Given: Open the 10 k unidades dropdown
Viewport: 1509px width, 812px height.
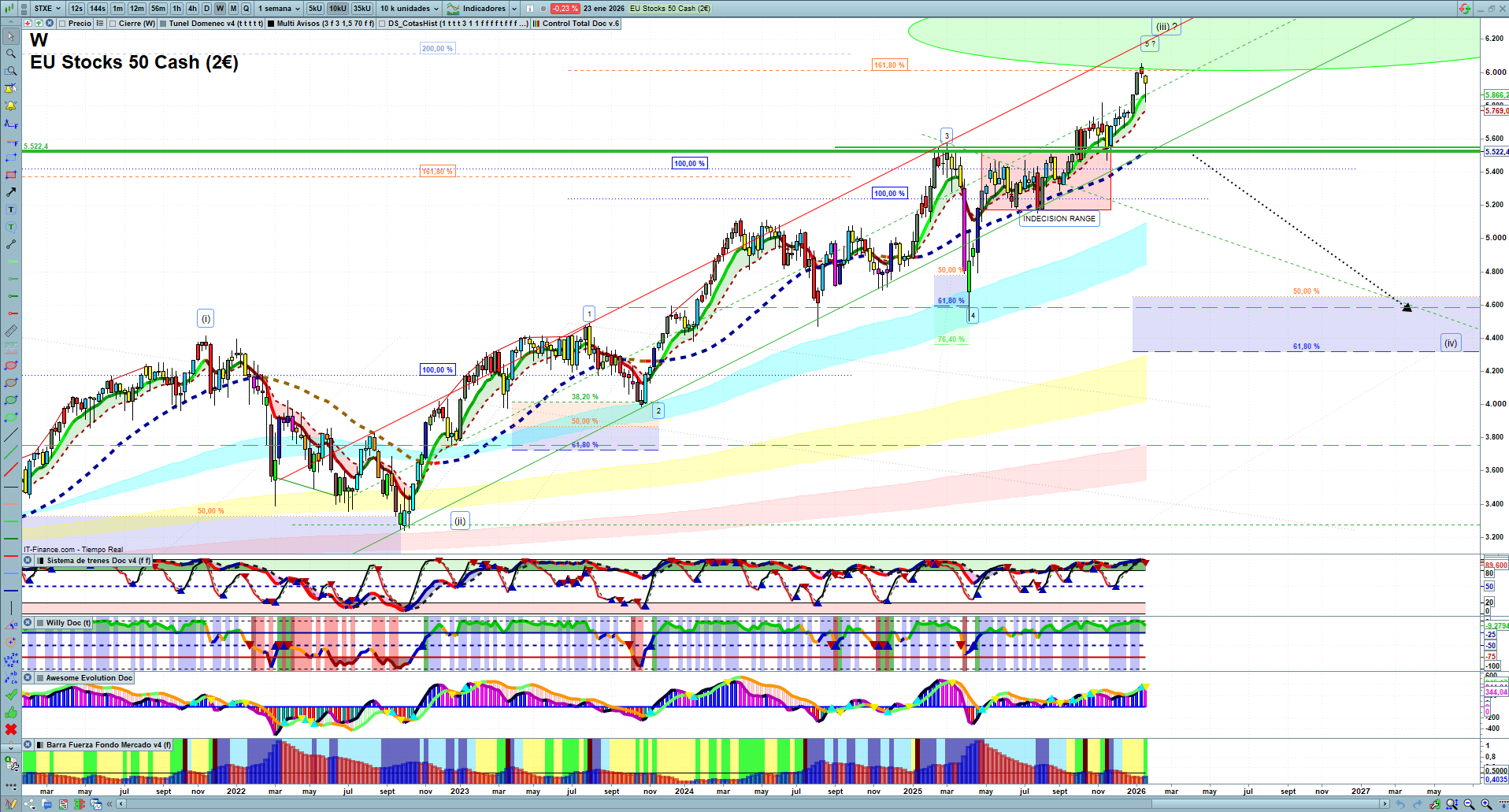Looking at the screenshot, I should click(410, 9).
